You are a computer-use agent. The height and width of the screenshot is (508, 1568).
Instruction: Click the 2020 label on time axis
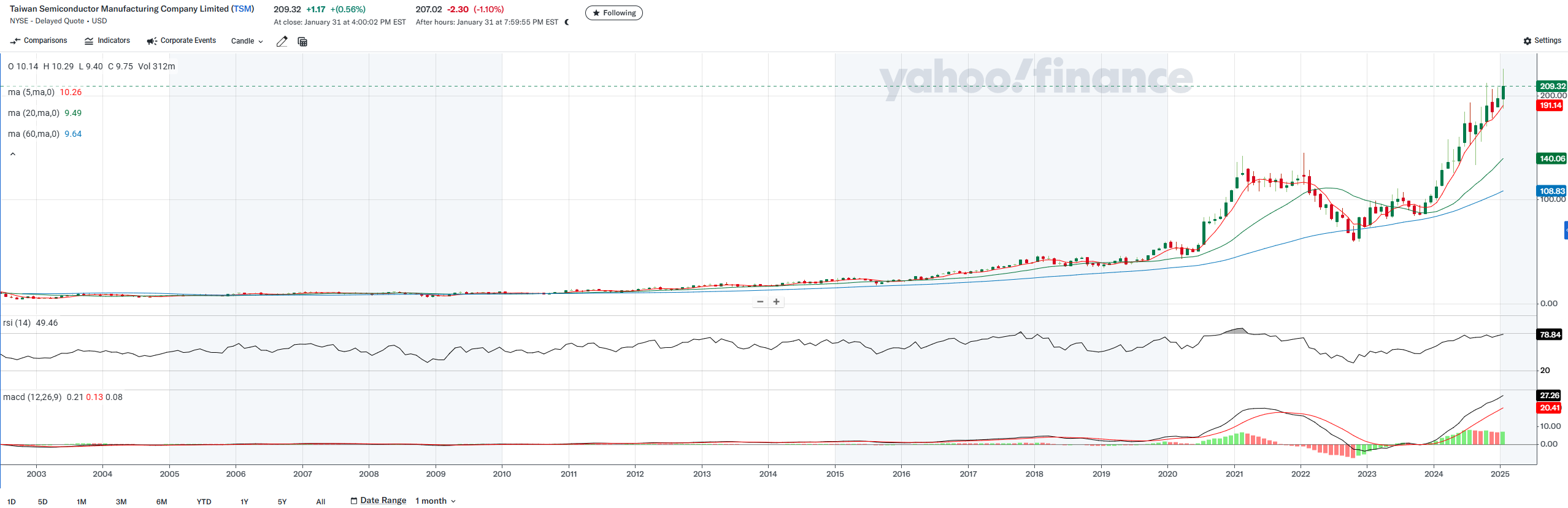(1167, 474)
